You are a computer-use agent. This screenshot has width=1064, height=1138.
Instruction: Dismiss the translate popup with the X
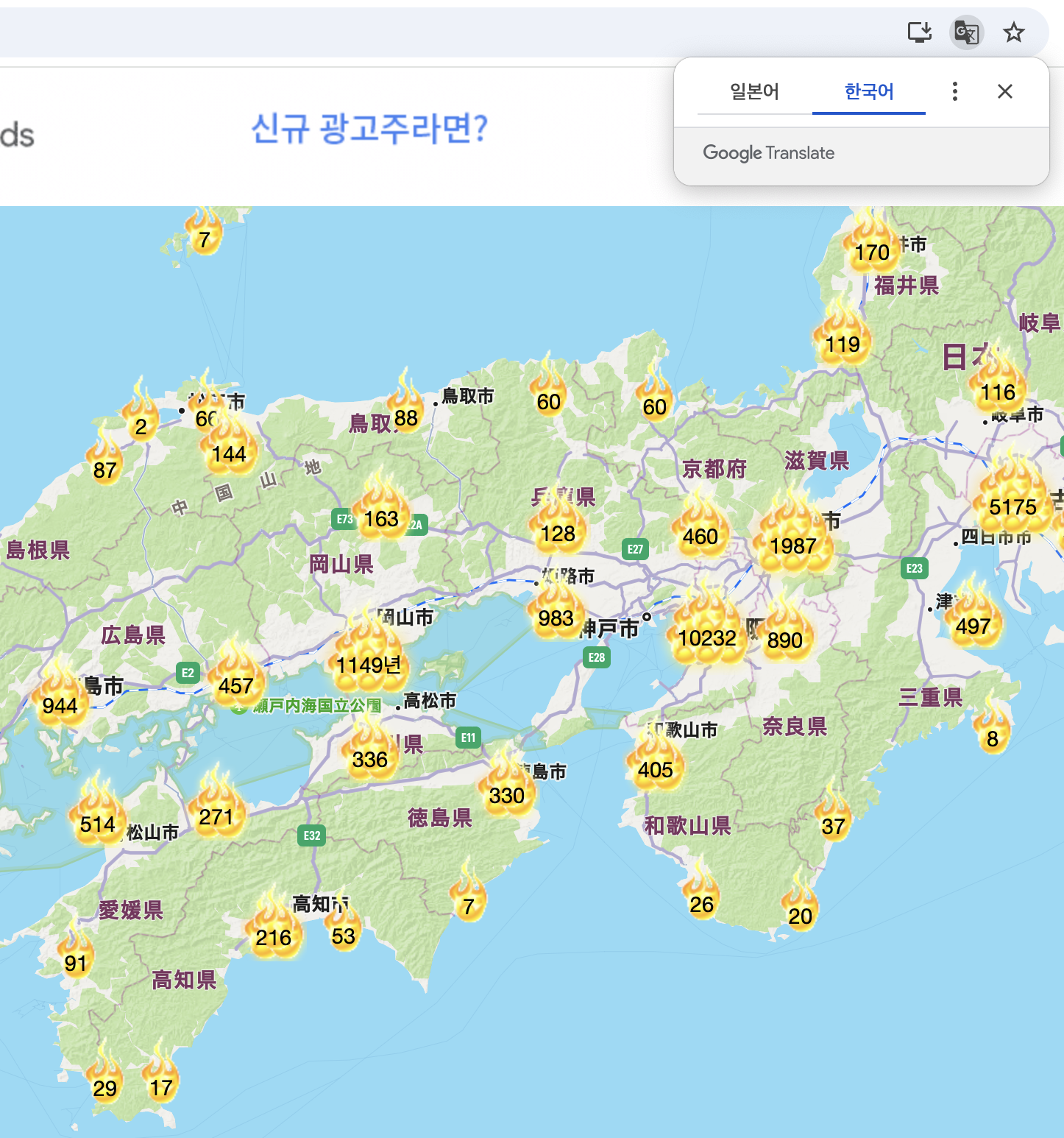1004,91
